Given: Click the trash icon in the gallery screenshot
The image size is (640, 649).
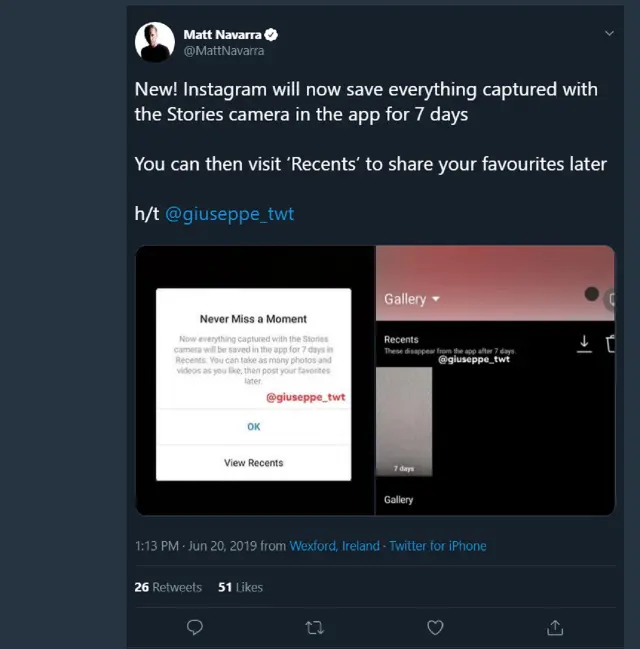Looking at the screenshot, I should click(610, 344).
